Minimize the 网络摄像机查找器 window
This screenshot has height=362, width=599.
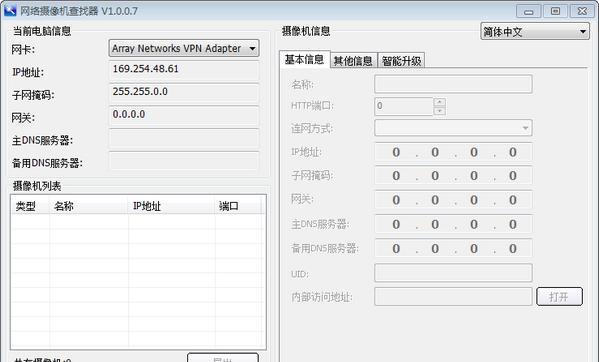pyautogui.click(x=528, y=11)
